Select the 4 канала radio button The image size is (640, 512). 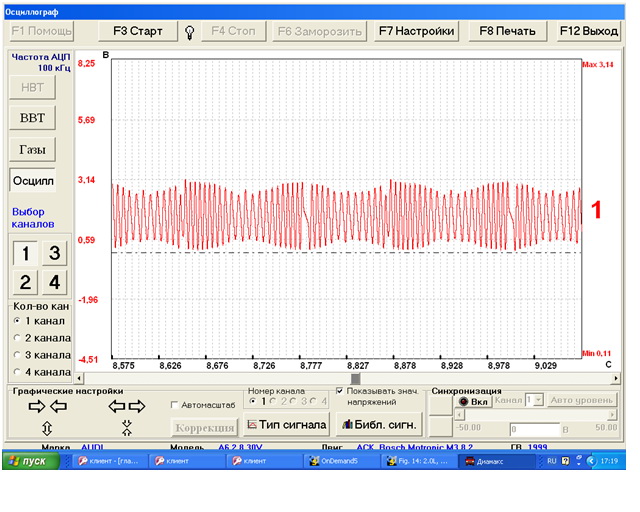[17, 372]
